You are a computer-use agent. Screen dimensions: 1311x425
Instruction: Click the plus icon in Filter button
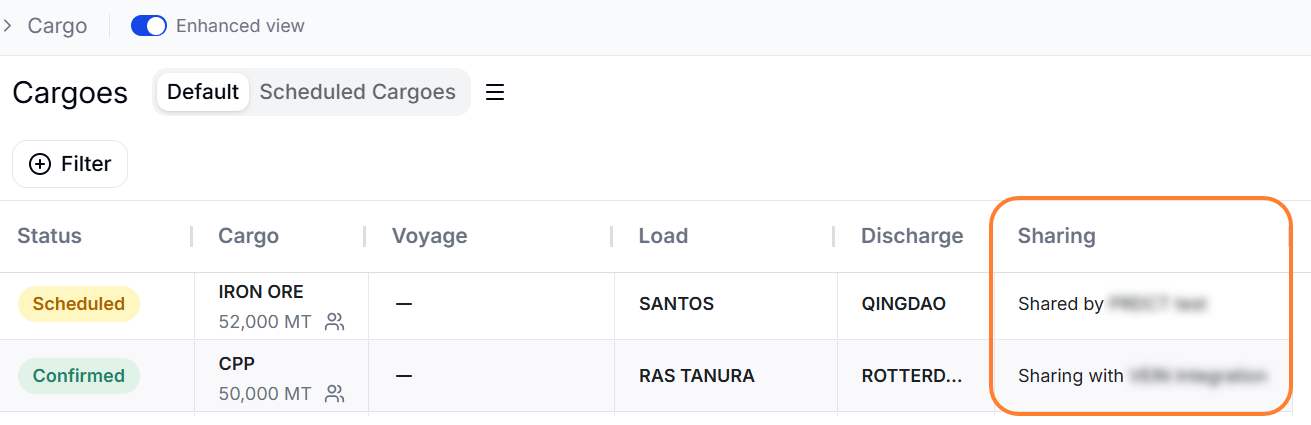click(x=40, y=164)
